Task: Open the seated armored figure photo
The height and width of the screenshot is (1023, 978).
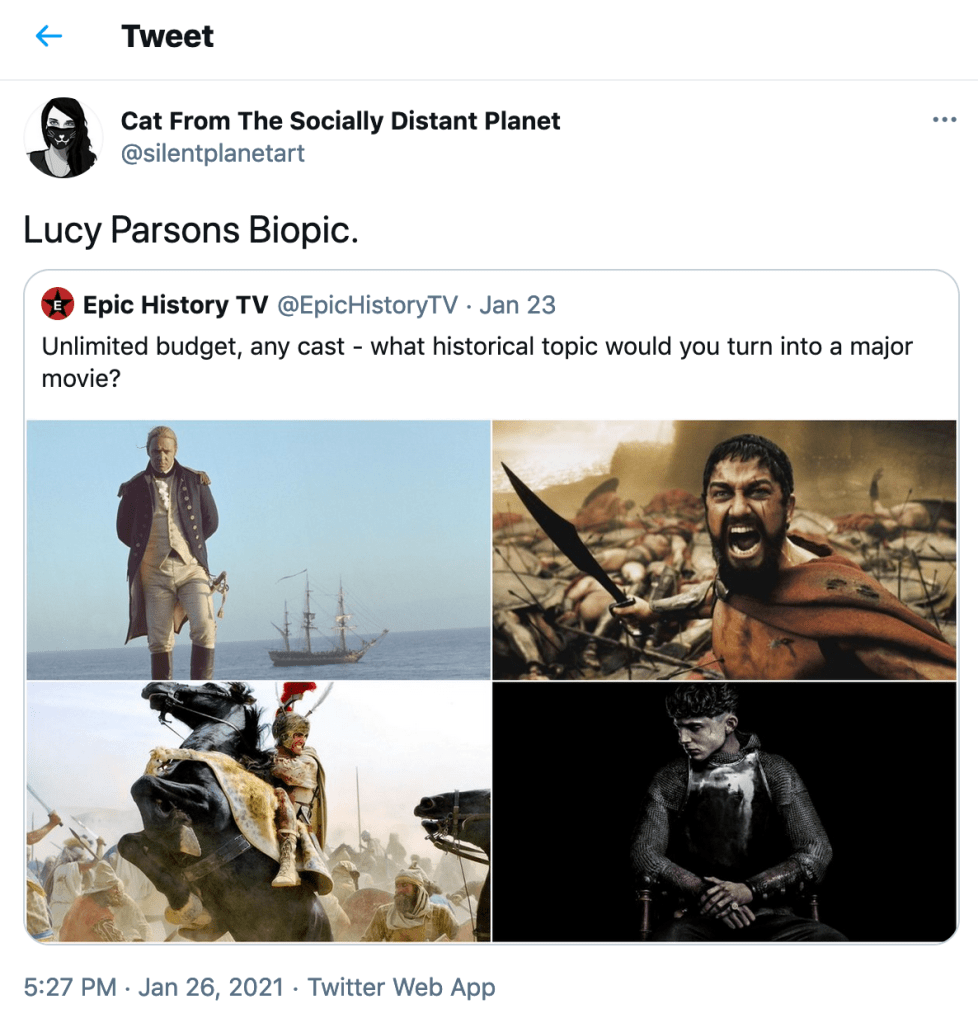Action: point(724,811)
